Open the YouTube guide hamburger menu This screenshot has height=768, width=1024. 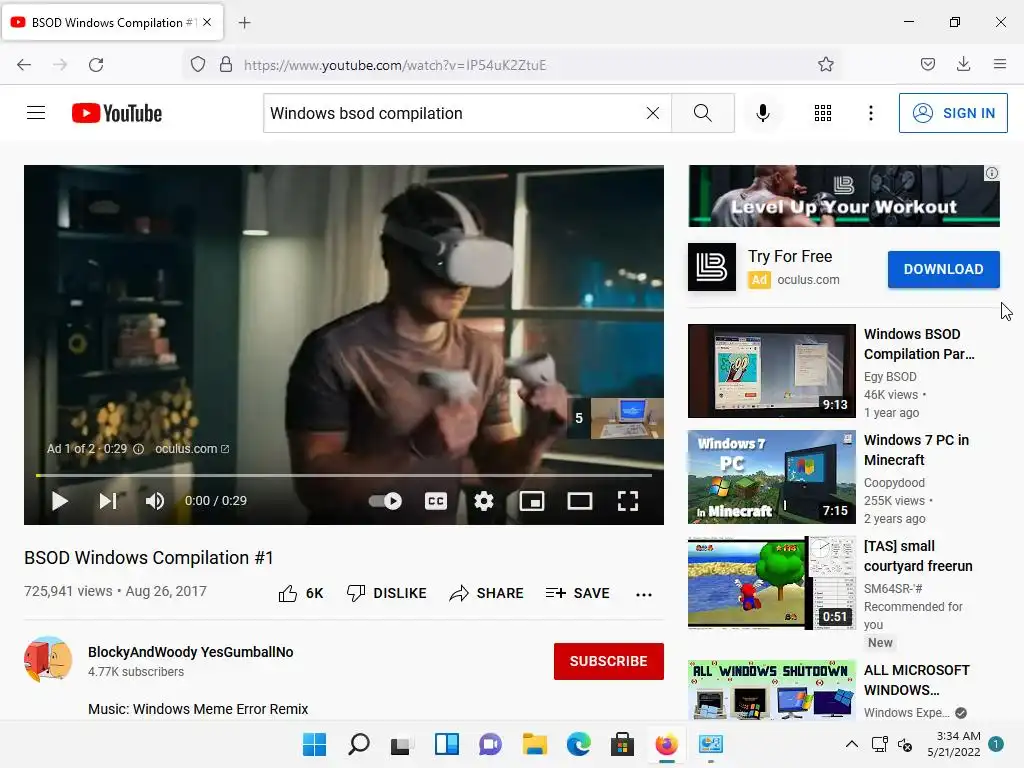click(36, 113)
